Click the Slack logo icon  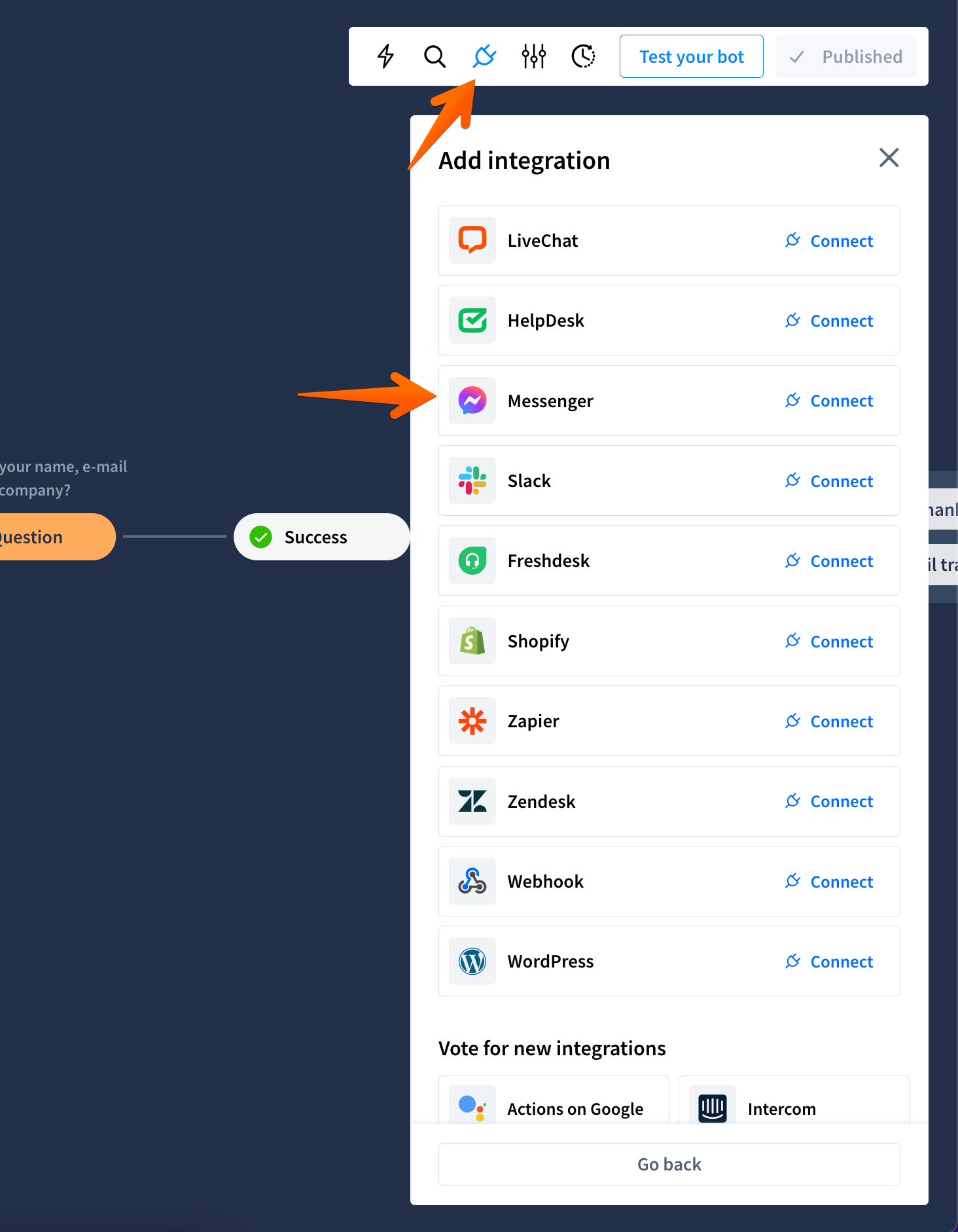(472, 480)
